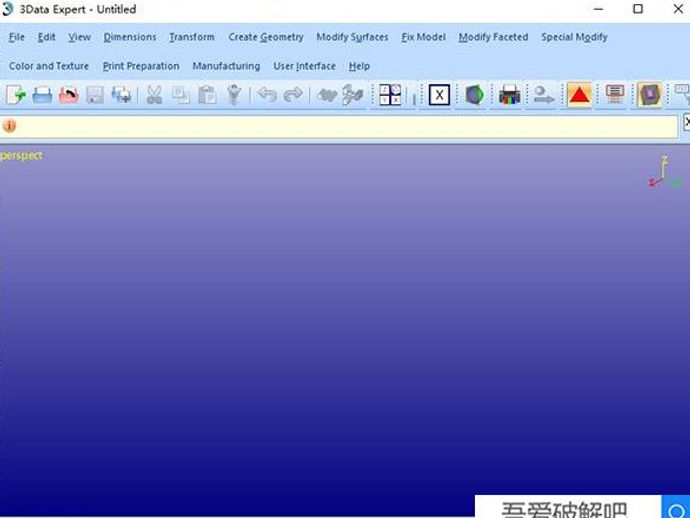This screenshot has height=518, width=690.
Task: Click the Save All disks icon
Action: [121, 95]
